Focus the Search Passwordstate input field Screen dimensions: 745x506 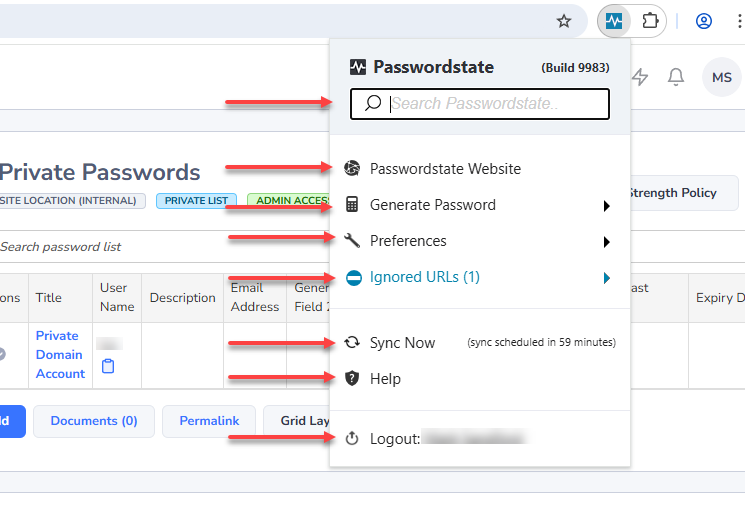click(x=480, y=104)
